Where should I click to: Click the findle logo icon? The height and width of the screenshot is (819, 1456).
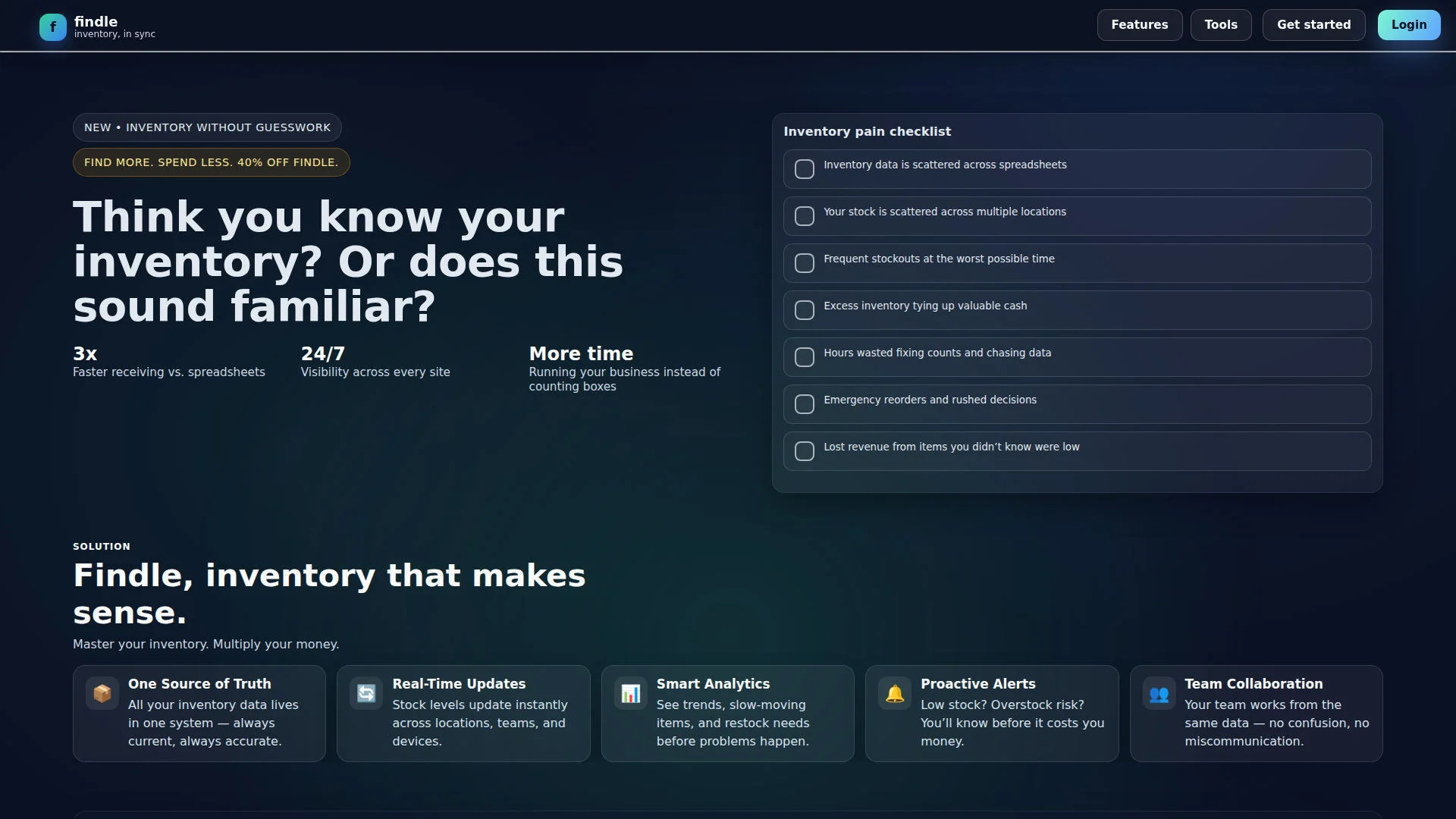[52, 27]
